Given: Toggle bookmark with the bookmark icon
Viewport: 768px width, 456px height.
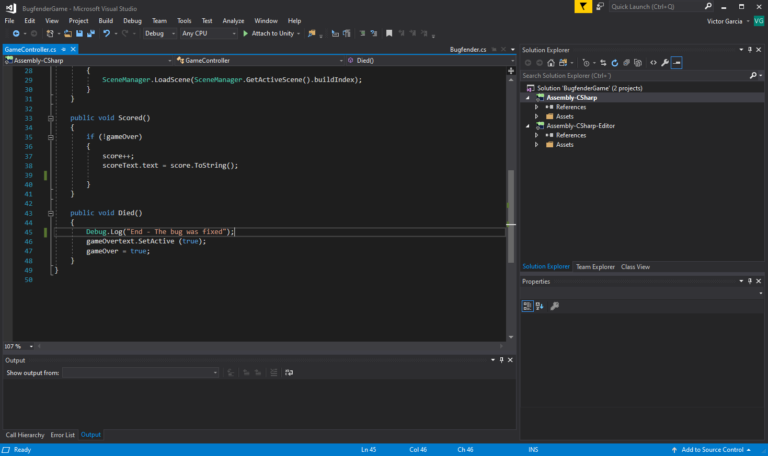Looking at the screenshot, I should (389, 33).
